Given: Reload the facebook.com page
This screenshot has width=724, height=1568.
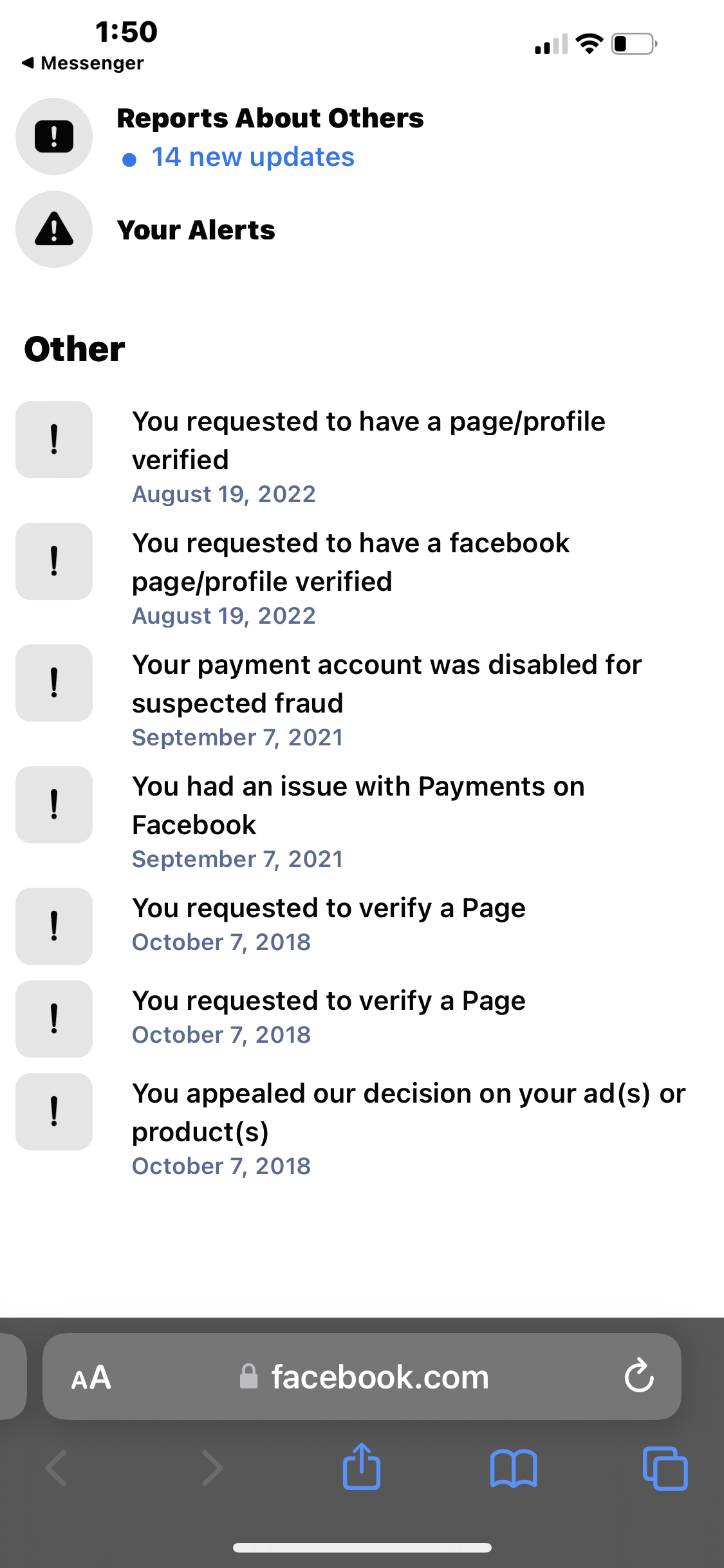Looking at the screenshot, I should 639,1377.
